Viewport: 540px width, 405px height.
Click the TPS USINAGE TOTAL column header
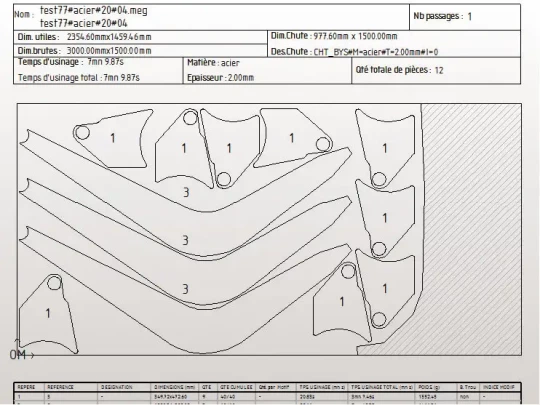[383, 387]
